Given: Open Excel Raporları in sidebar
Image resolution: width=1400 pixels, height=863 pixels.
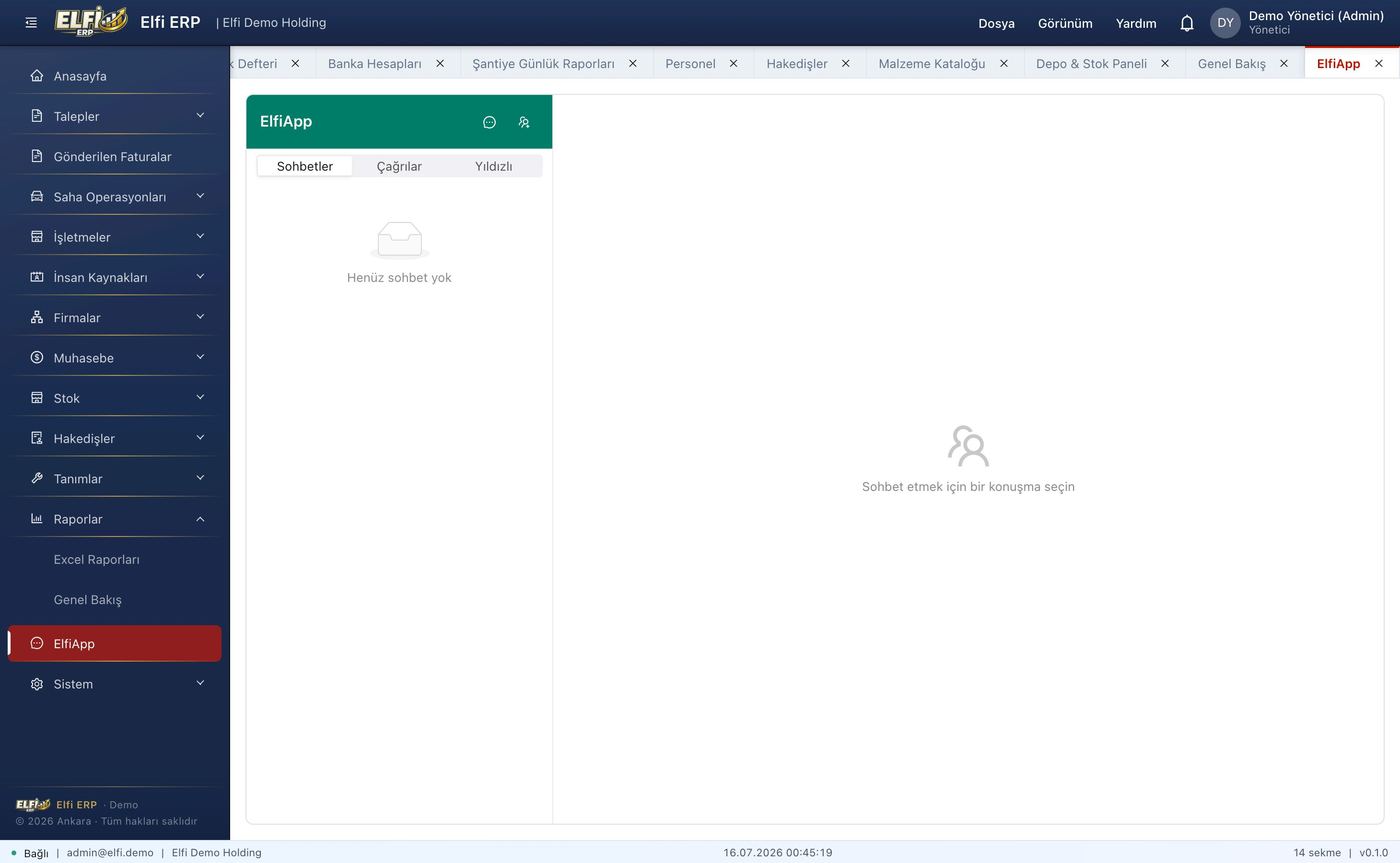Looking at the screenshot, I should coord(97,560).
